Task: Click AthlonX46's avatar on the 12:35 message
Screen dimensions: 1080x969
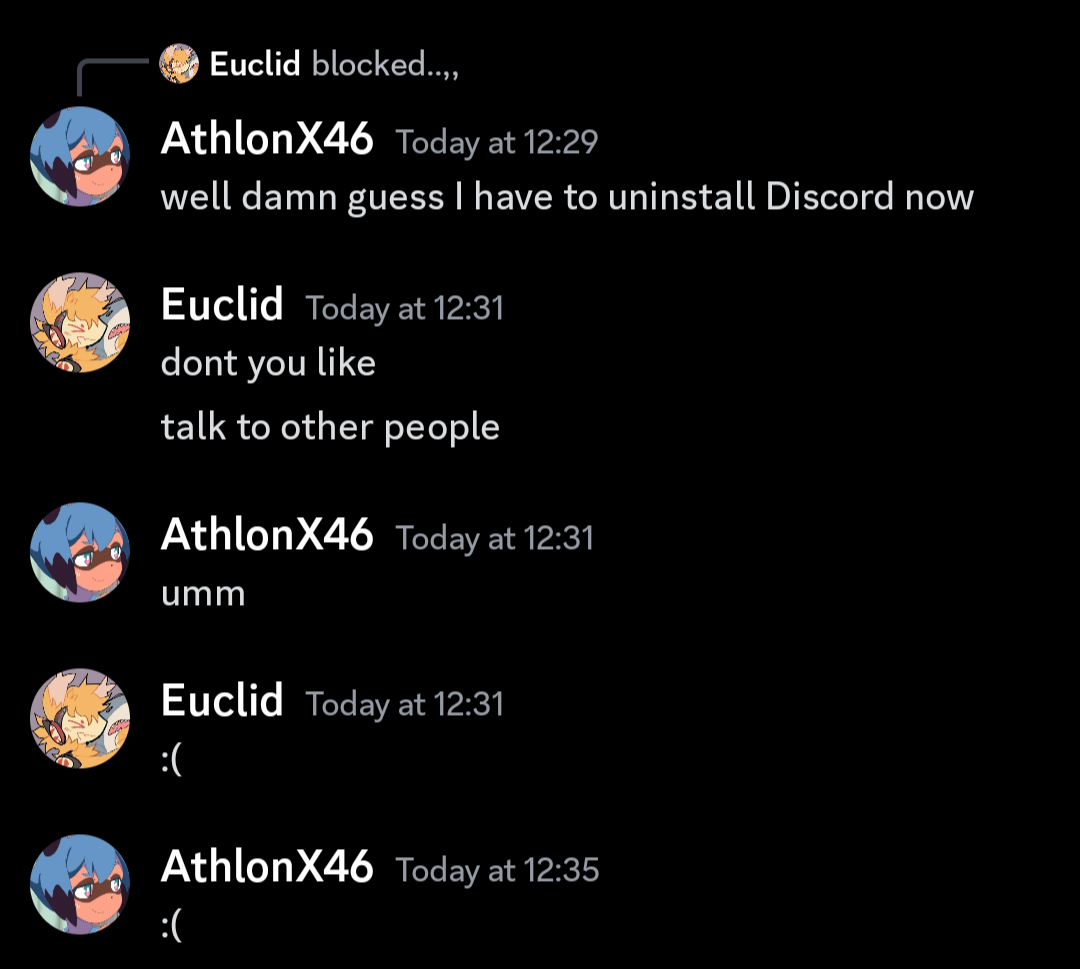Action: tap(80, 884)
